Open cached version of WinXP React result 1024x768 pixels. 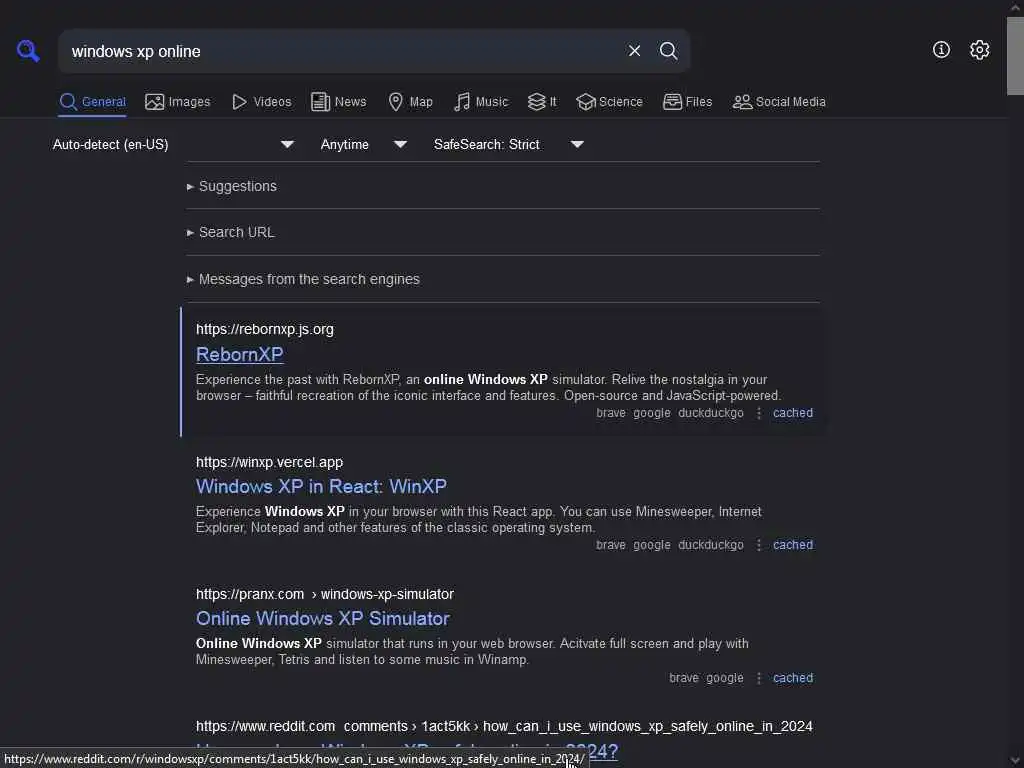(x=793, y=545)
